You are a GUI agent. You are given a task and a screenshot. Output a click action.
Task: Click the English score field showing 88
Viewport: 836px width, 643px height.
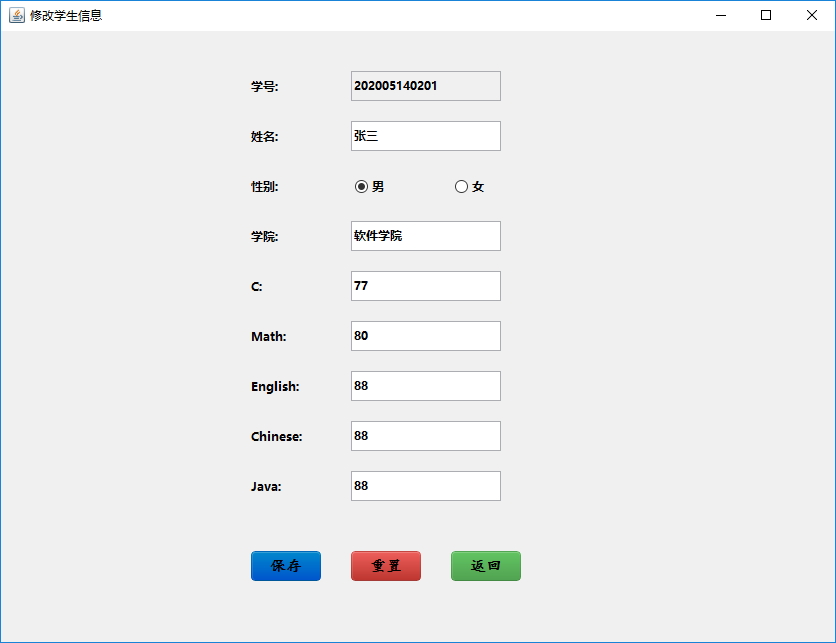425,385
